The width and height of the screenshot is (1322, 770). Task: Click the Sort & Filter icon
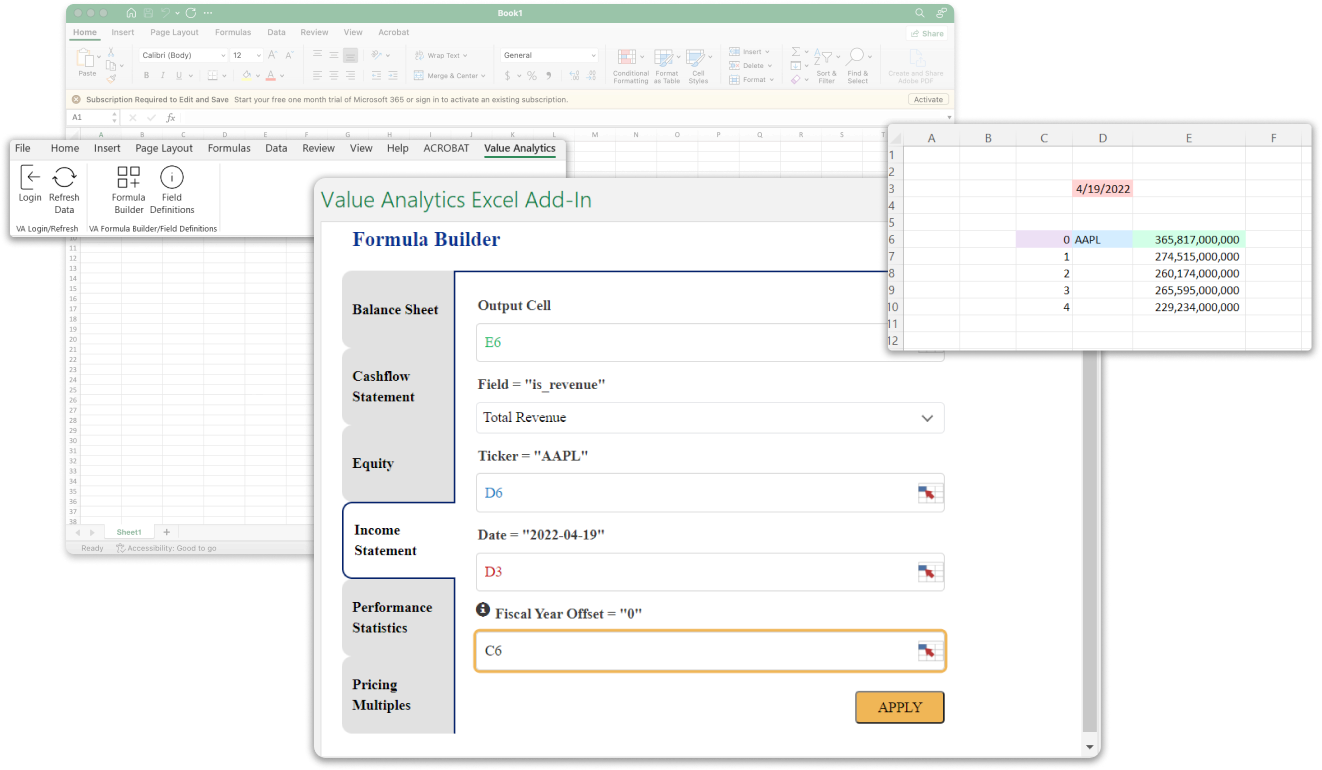825,58
